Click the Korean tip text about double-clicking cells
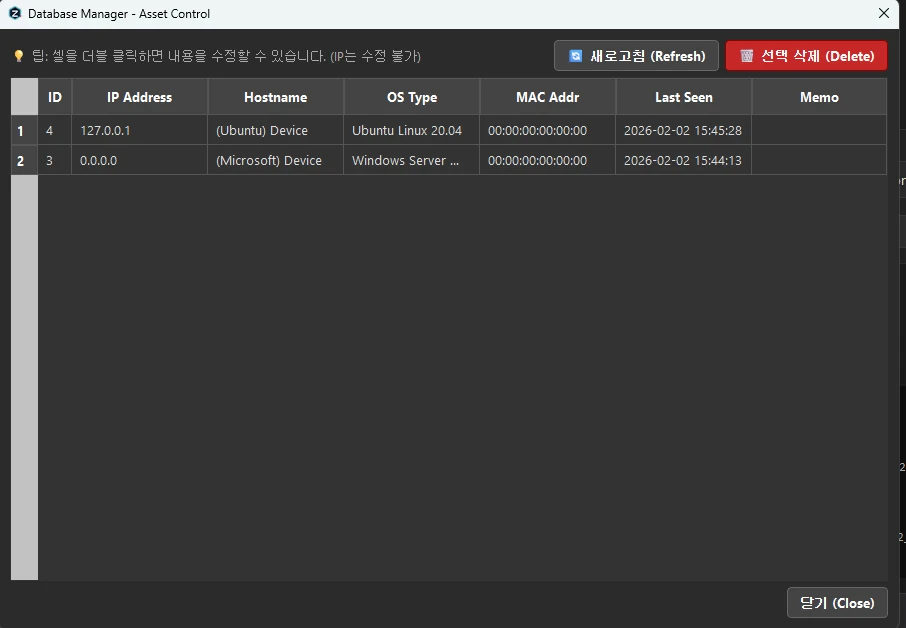 point(226,56)
